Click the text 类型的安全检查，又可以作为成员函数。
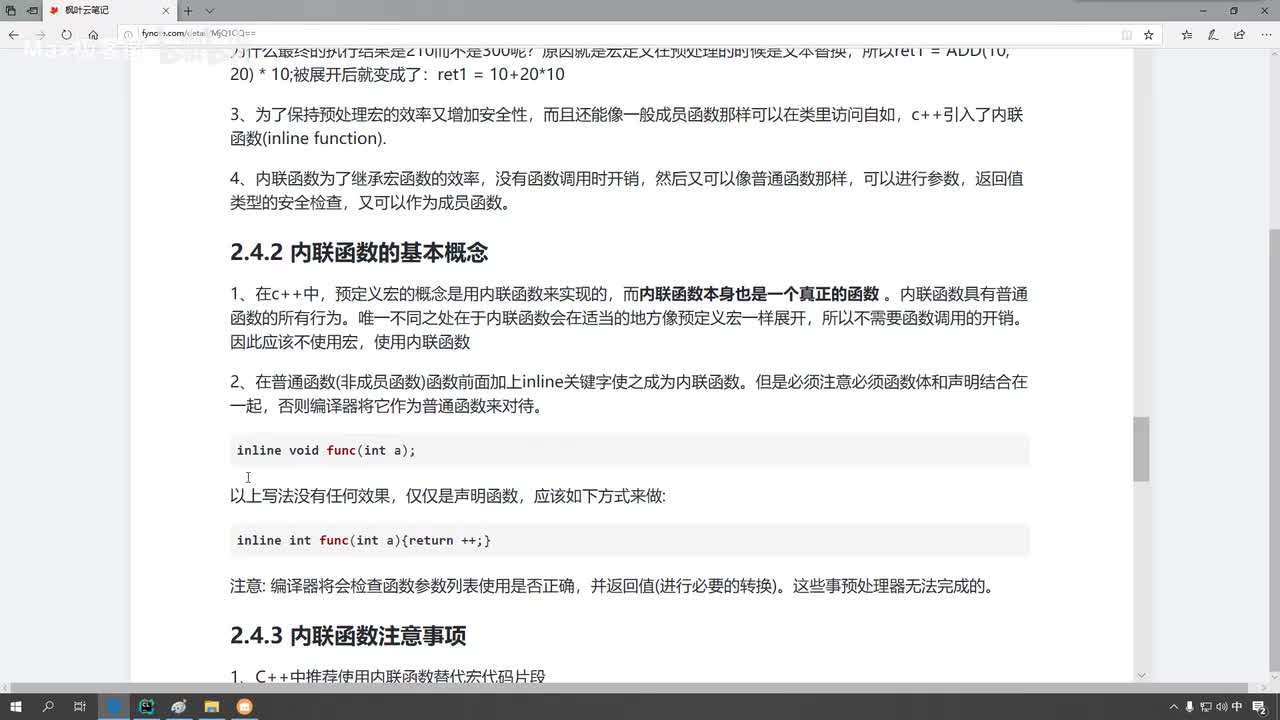 click(370, 203)
